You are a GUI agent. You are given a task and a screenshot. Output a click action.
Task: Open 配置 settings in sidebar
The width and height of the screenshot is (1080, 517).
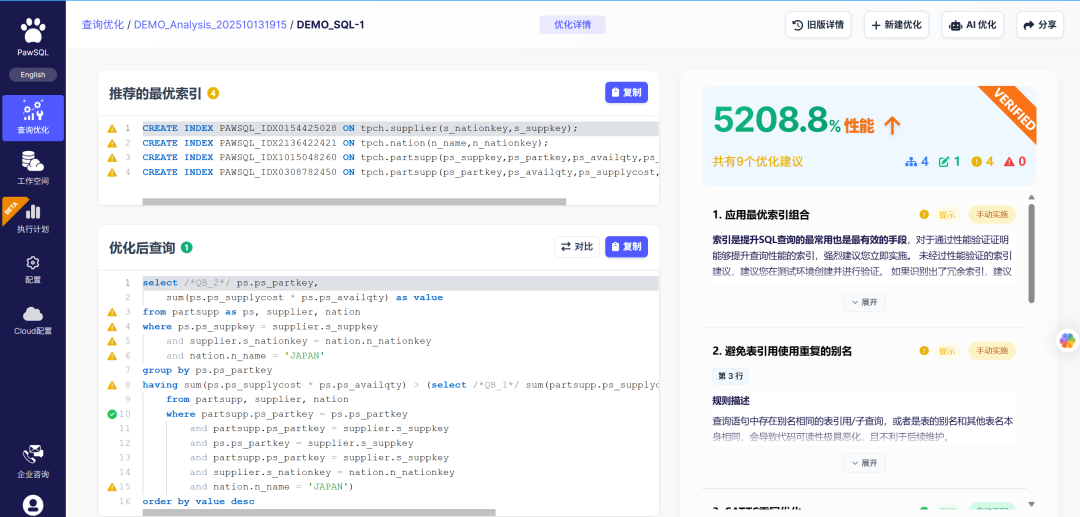[x=33, y=270]
